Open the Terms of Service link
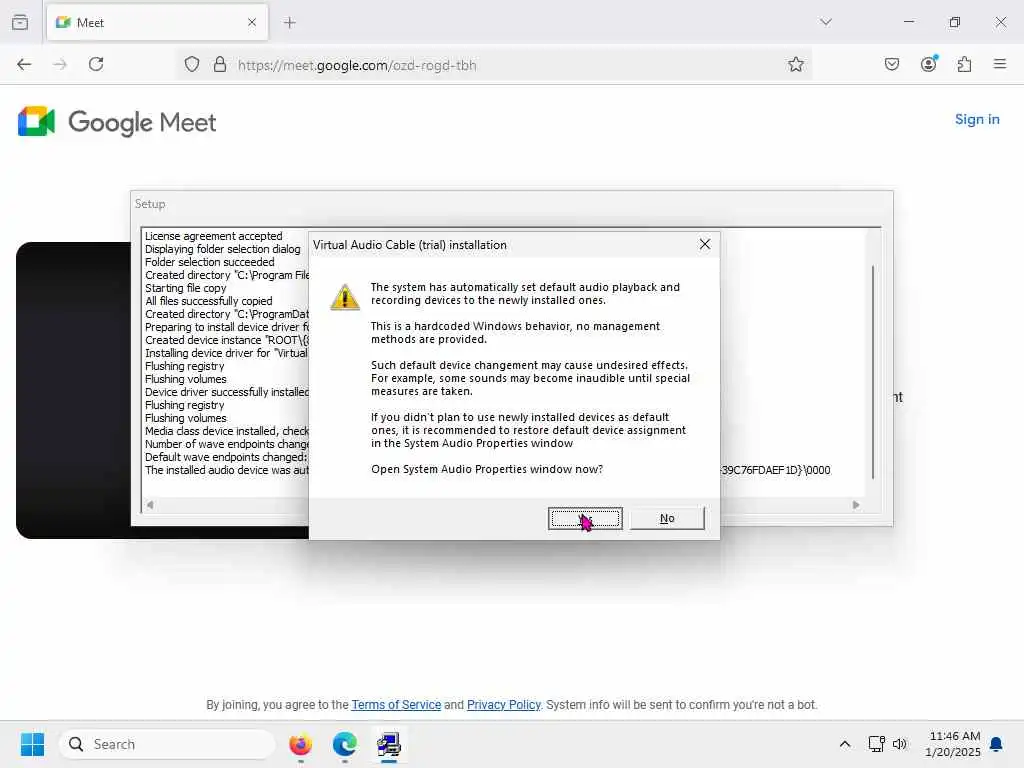Screen dimensions: 1024x768 pyautogui.click(x=396, y=705)
